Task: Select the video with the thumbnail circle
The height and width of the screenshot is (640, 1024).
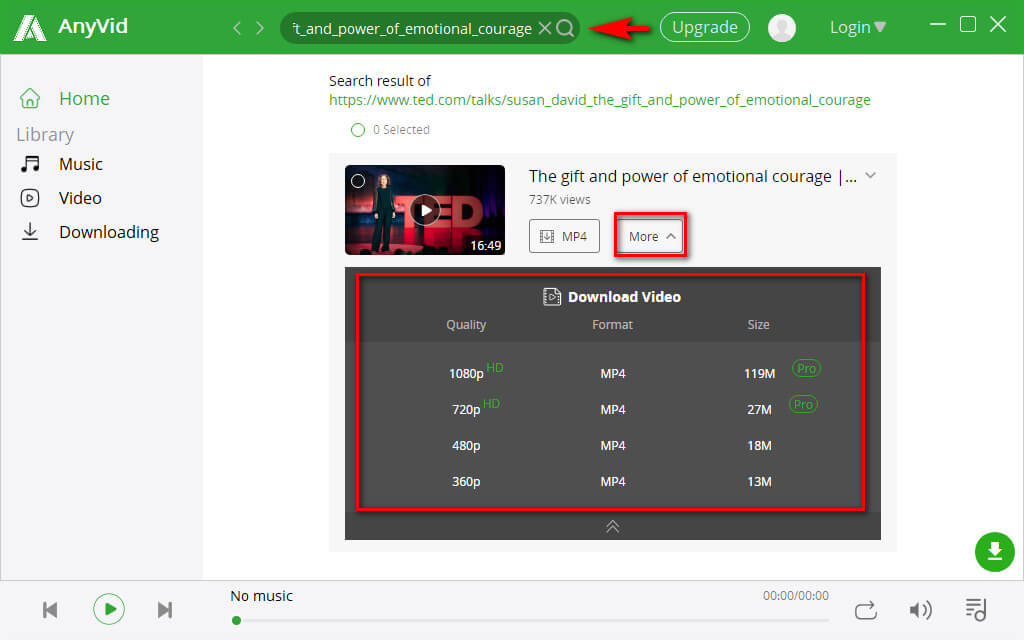Action: click(x=358, y=181)
